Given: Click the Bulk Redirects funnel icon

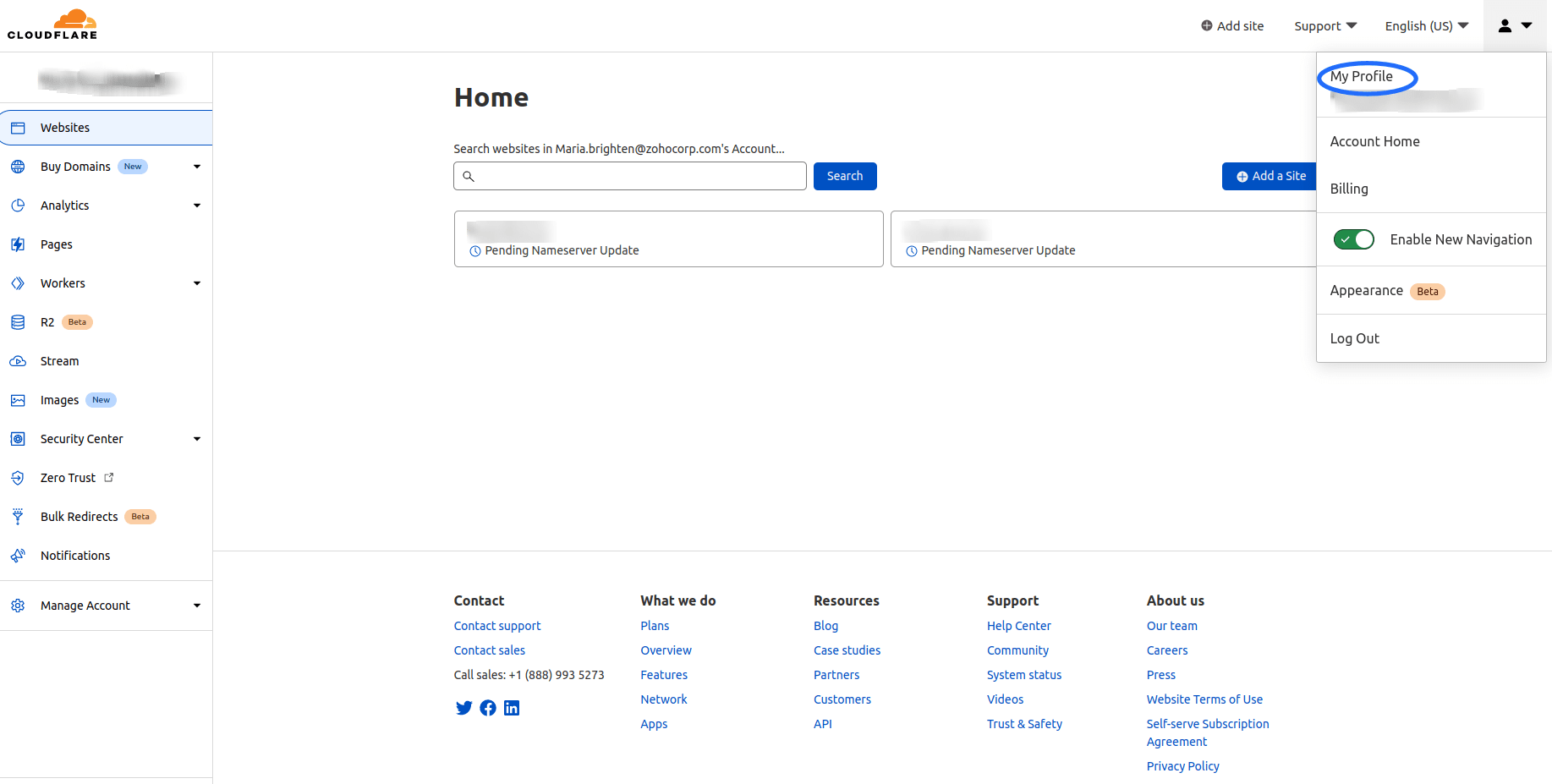Looking at the screenshot, I should (x=18, y=517).
